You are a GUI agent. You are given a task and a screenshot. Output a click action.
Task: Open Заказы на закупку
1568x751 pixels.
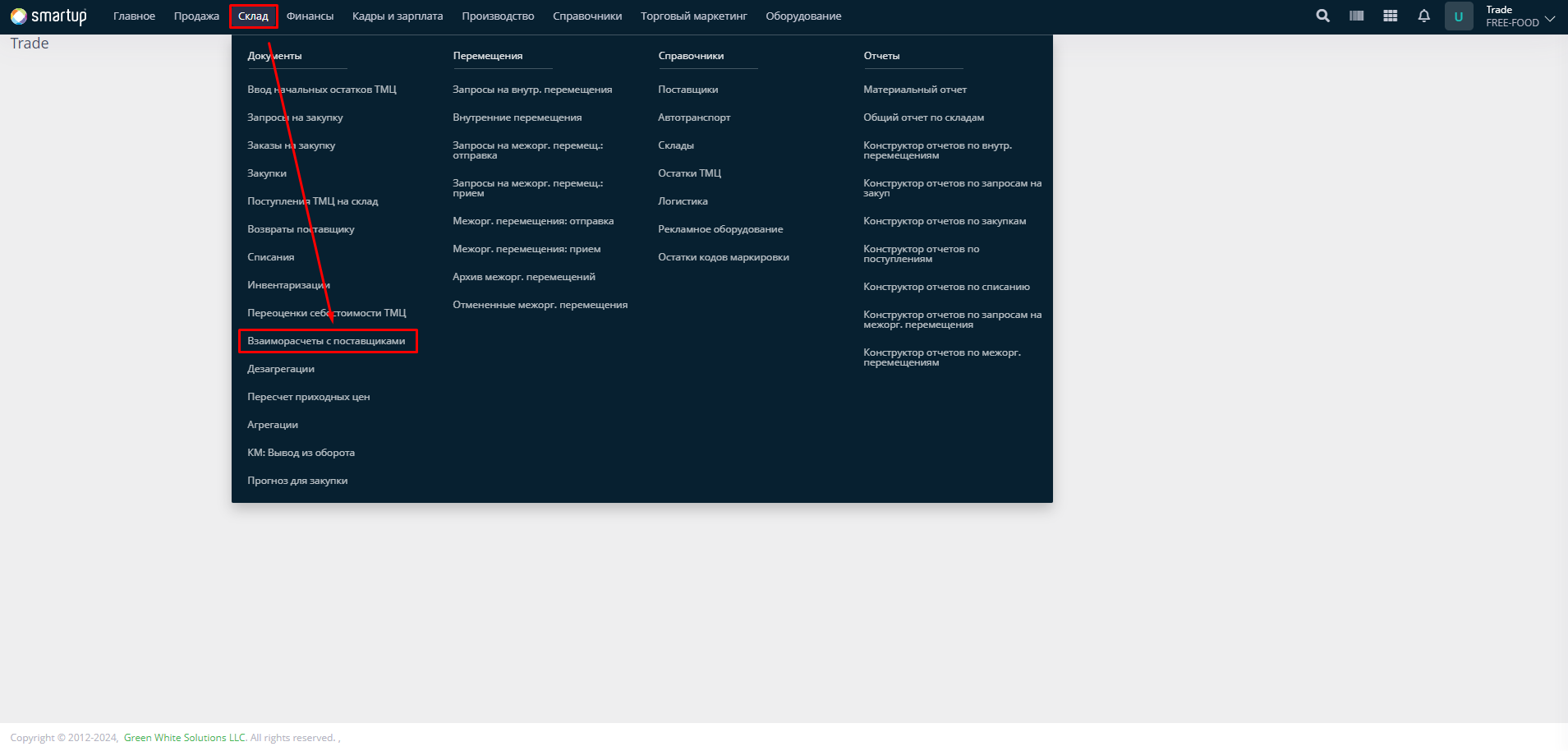point(291,145)
